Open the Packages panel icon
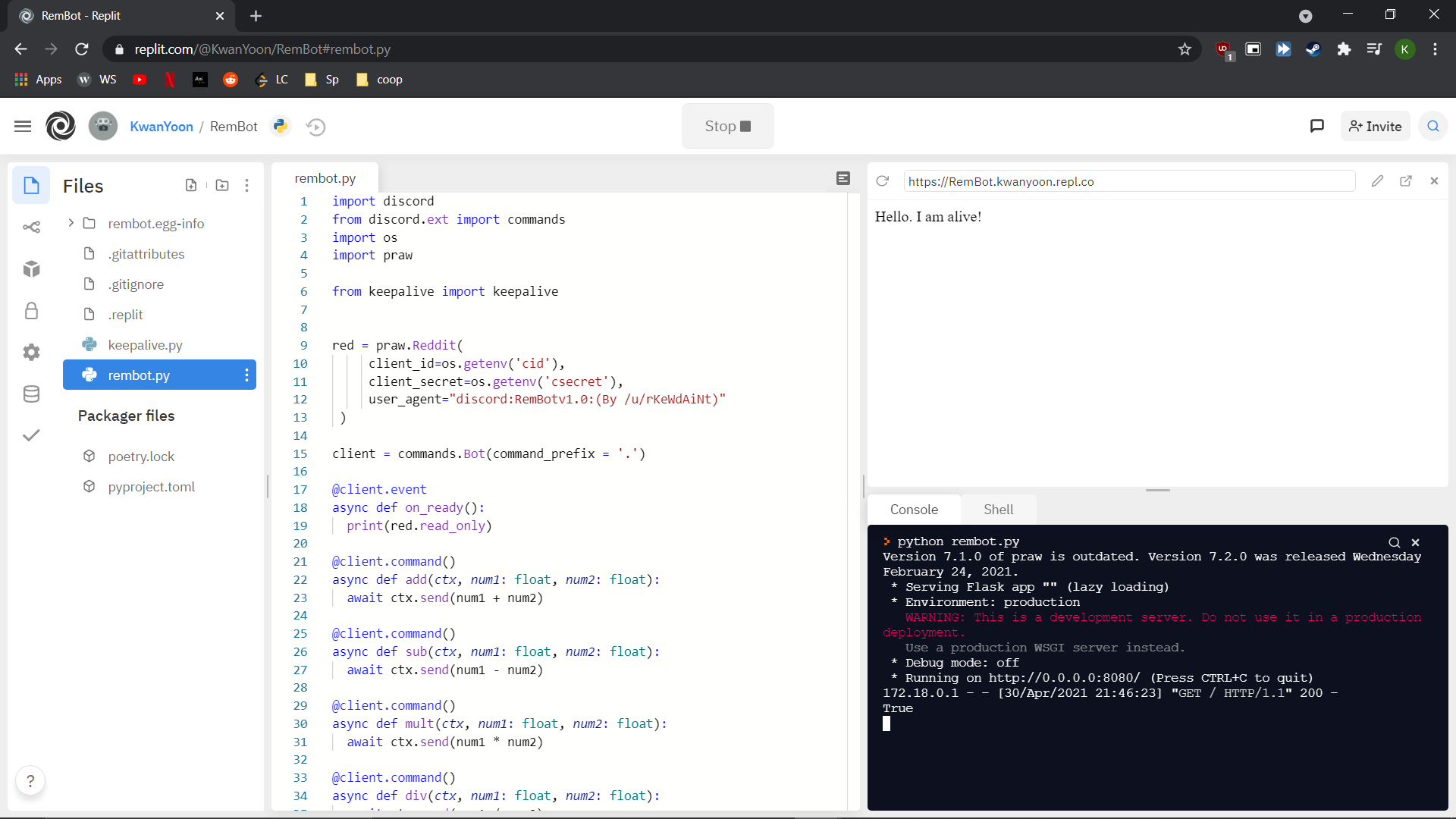The width and height of the screenshot is (1456, 819). tap(31, 268)
